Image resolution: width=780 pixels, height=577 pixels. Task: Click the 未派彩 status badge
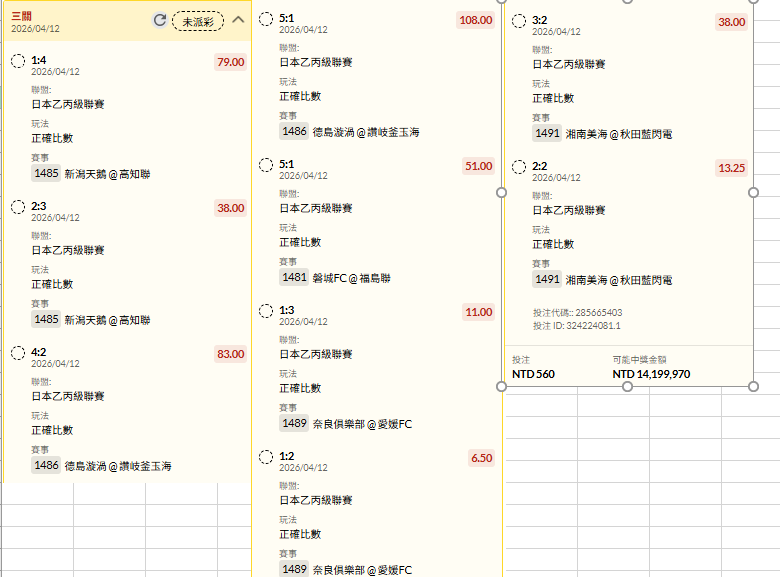pyautogui.click(x=198, y=20)
